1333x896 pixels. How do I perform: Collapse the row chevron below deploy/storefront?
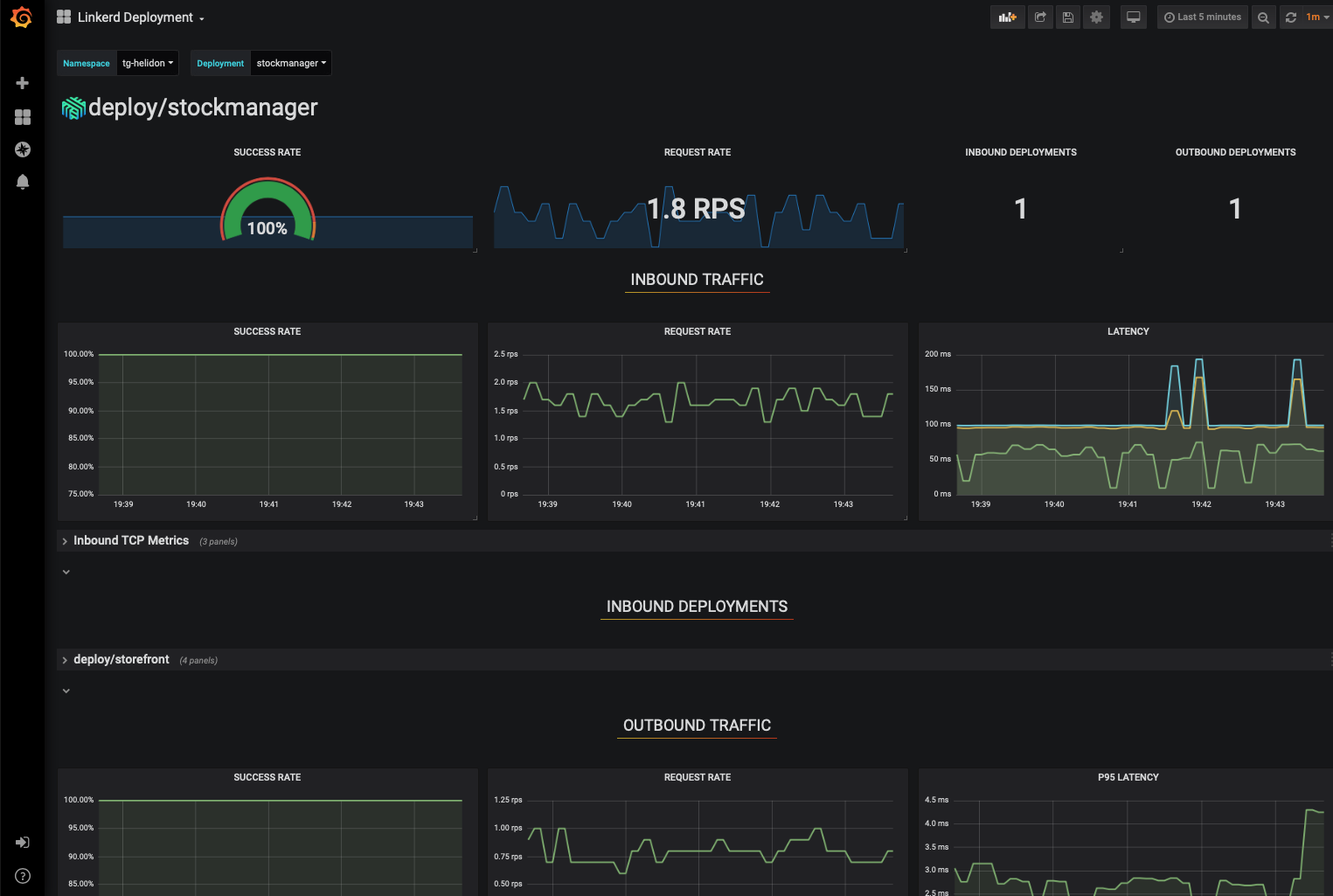pos(66,691)
